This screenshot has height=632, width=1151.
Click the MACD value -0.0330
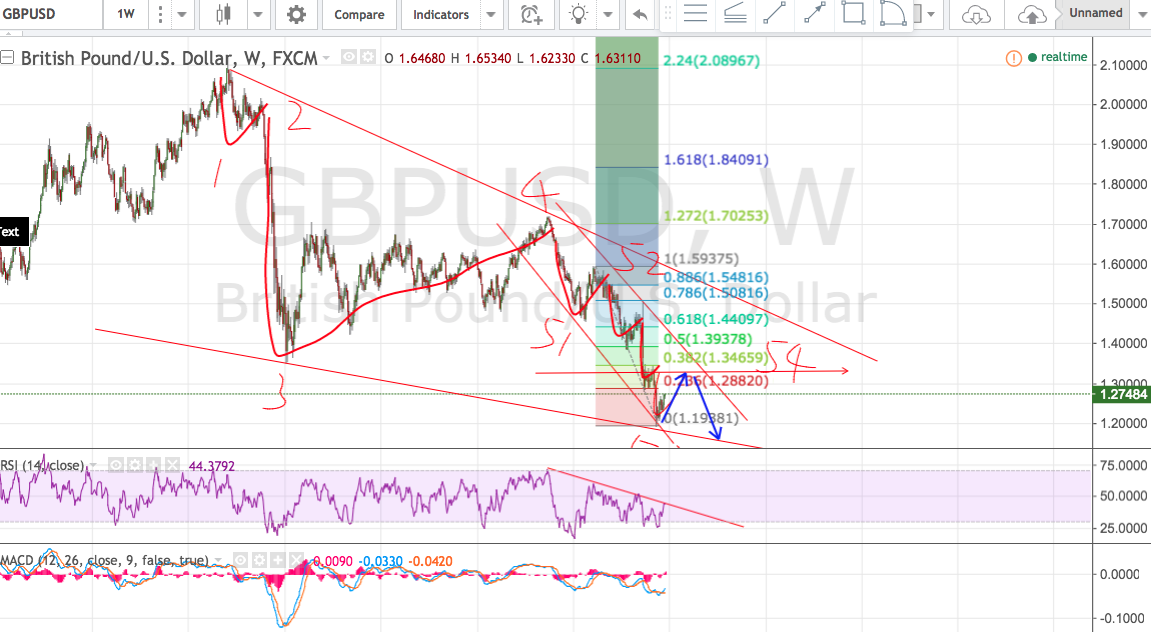point(380,562)
